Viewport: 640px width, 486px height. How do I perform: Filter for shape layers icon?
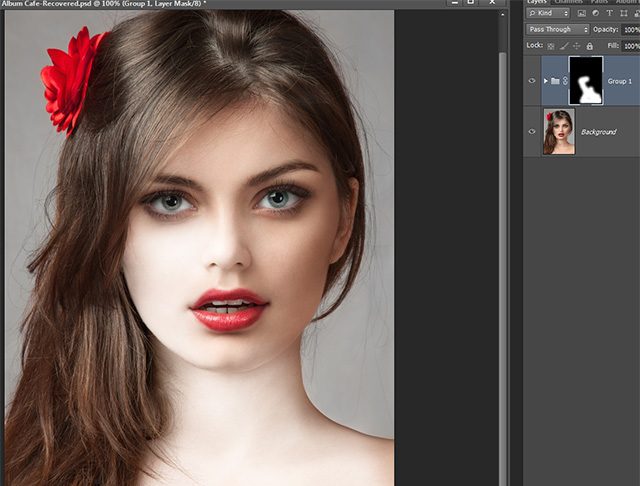tap(621, 14)
